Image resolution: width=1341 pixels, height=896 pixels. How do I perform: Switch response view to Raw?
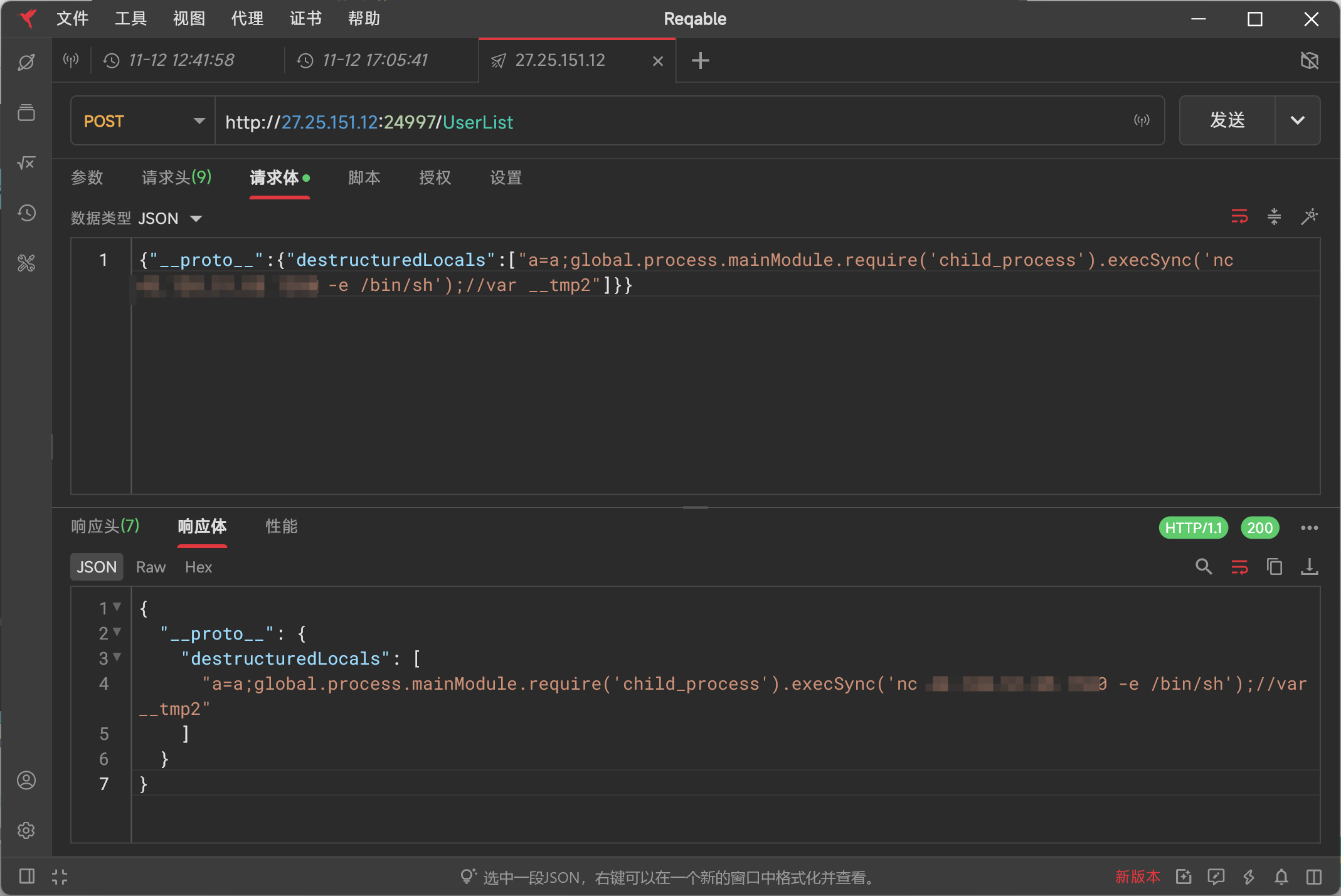(151, 567)
